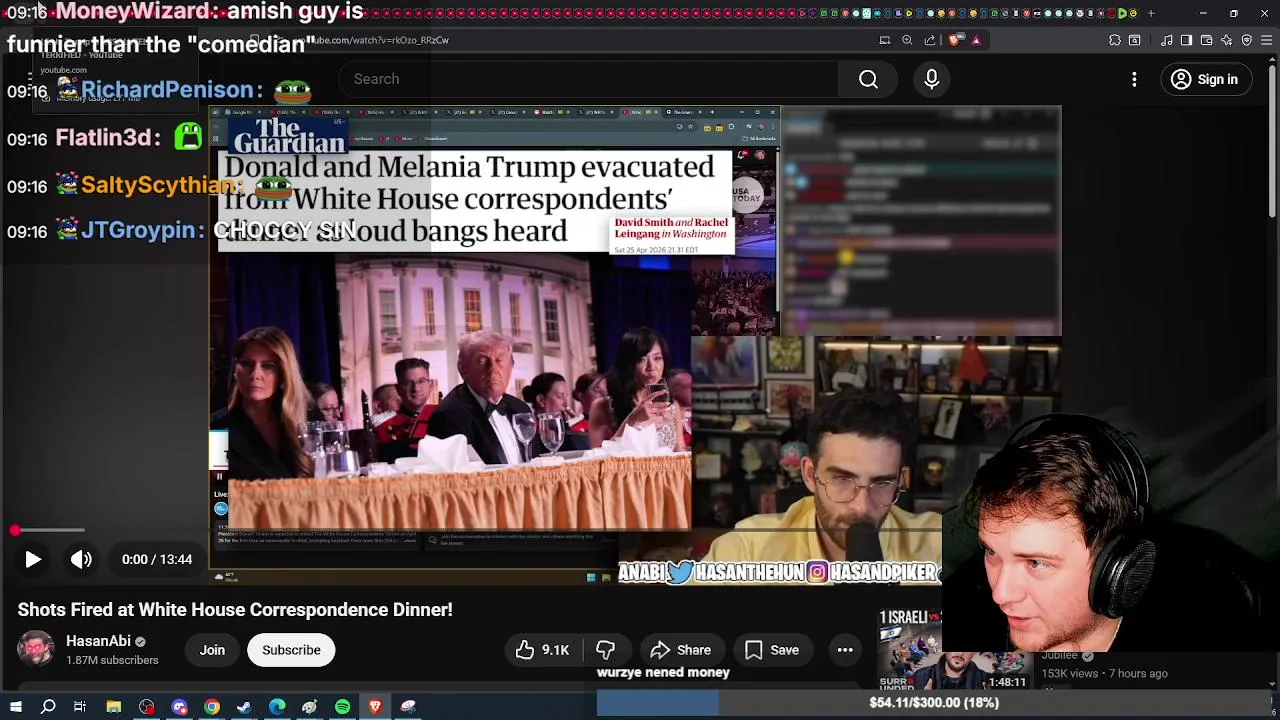Focus the YouTube Search input field

tap(590, 79)
